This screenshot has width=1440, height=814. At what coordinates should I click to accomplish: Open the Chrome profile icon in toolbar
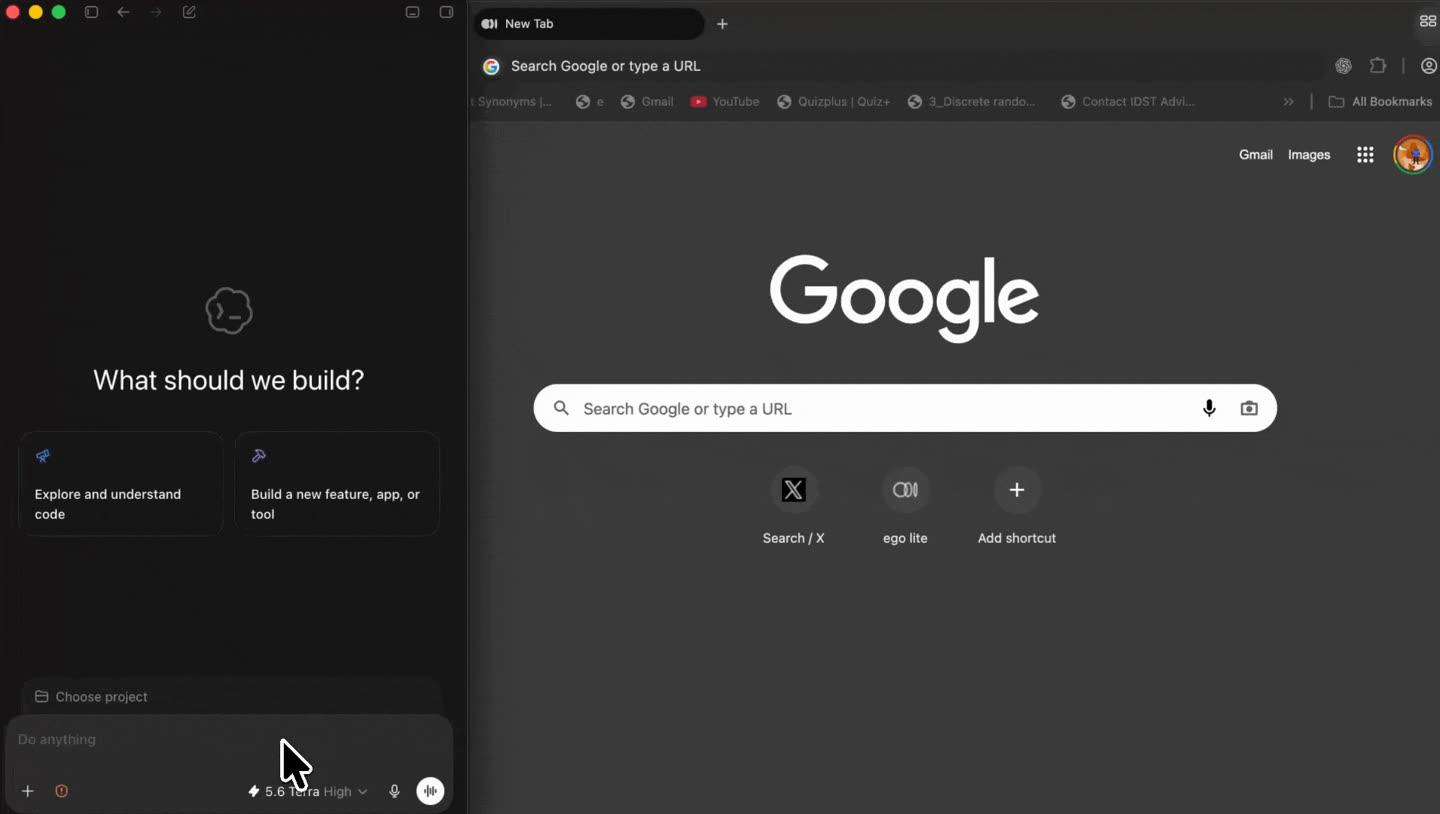click(1428, 66)
